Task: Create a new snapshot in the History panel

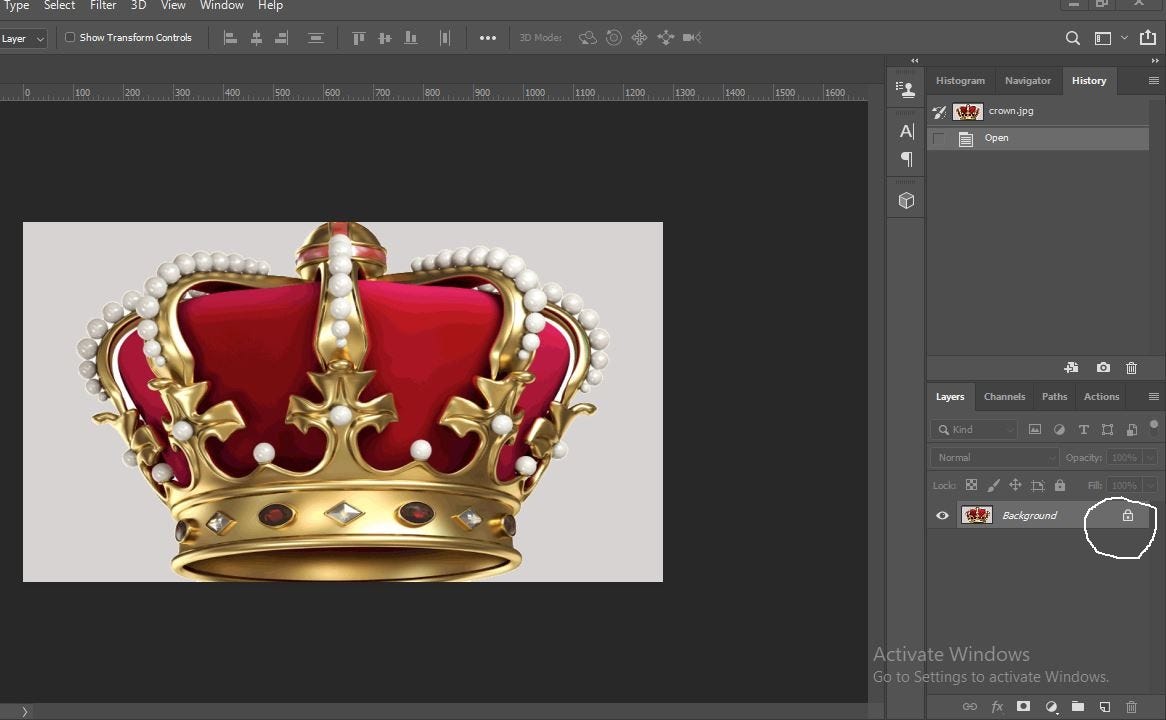Action: 1103,368
